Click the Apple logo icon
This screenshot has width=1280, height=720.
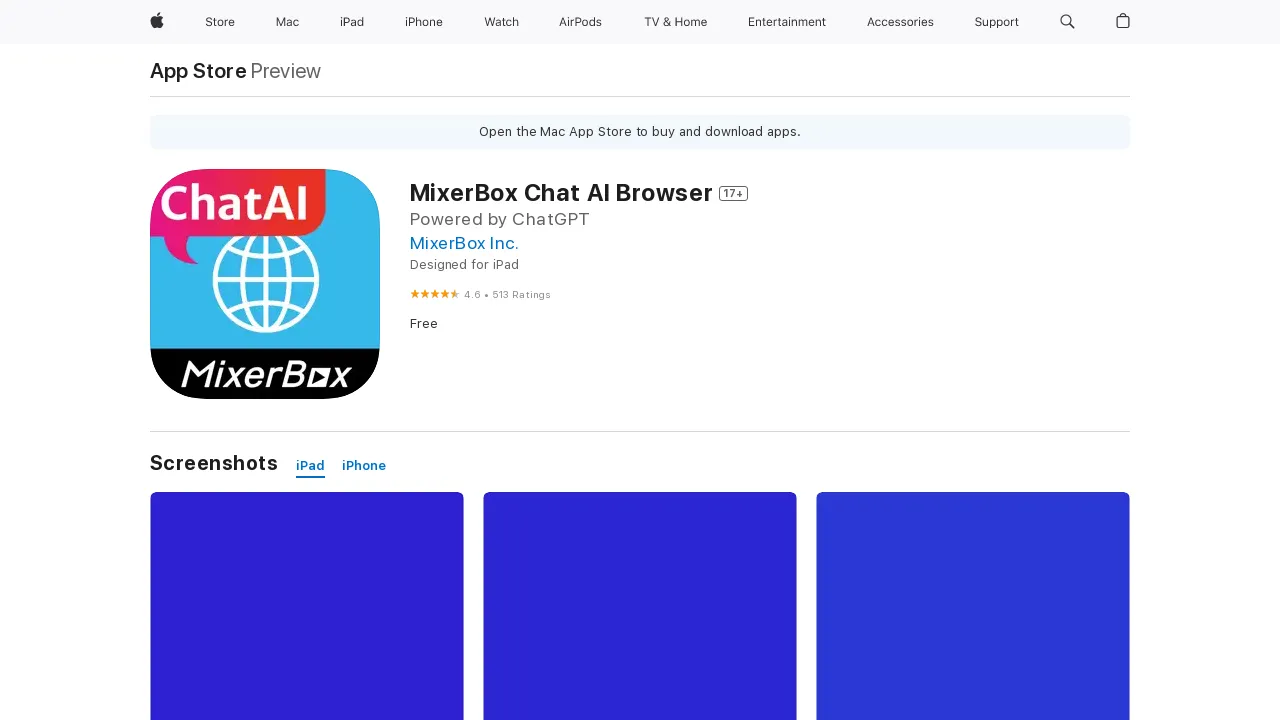coord(157,22)
